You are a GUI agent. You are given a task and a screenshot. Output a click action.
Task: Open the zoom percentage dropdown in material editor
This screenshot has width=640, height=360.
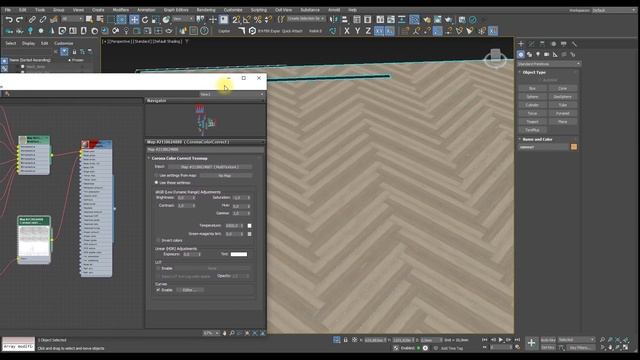[x=211, y=333]
